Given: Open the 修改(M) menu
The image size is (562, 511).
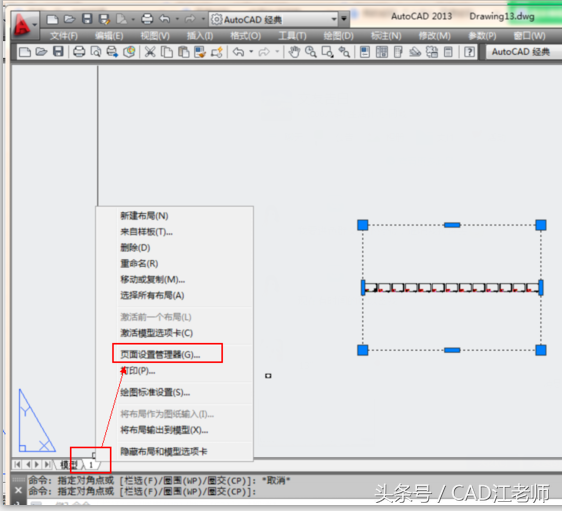Looking at the screenshot, I should click(434, 36).
